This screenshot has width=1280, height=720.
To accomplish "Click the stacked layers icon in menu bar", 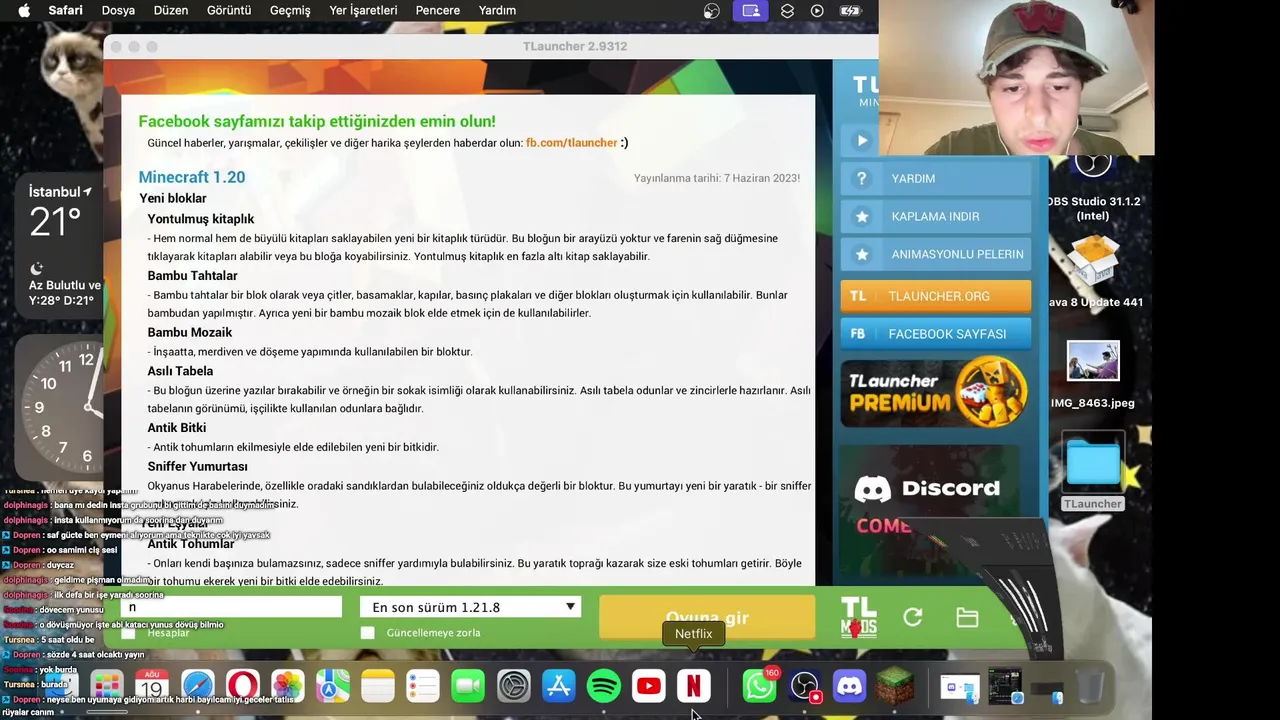I will [x=788, y=11].
